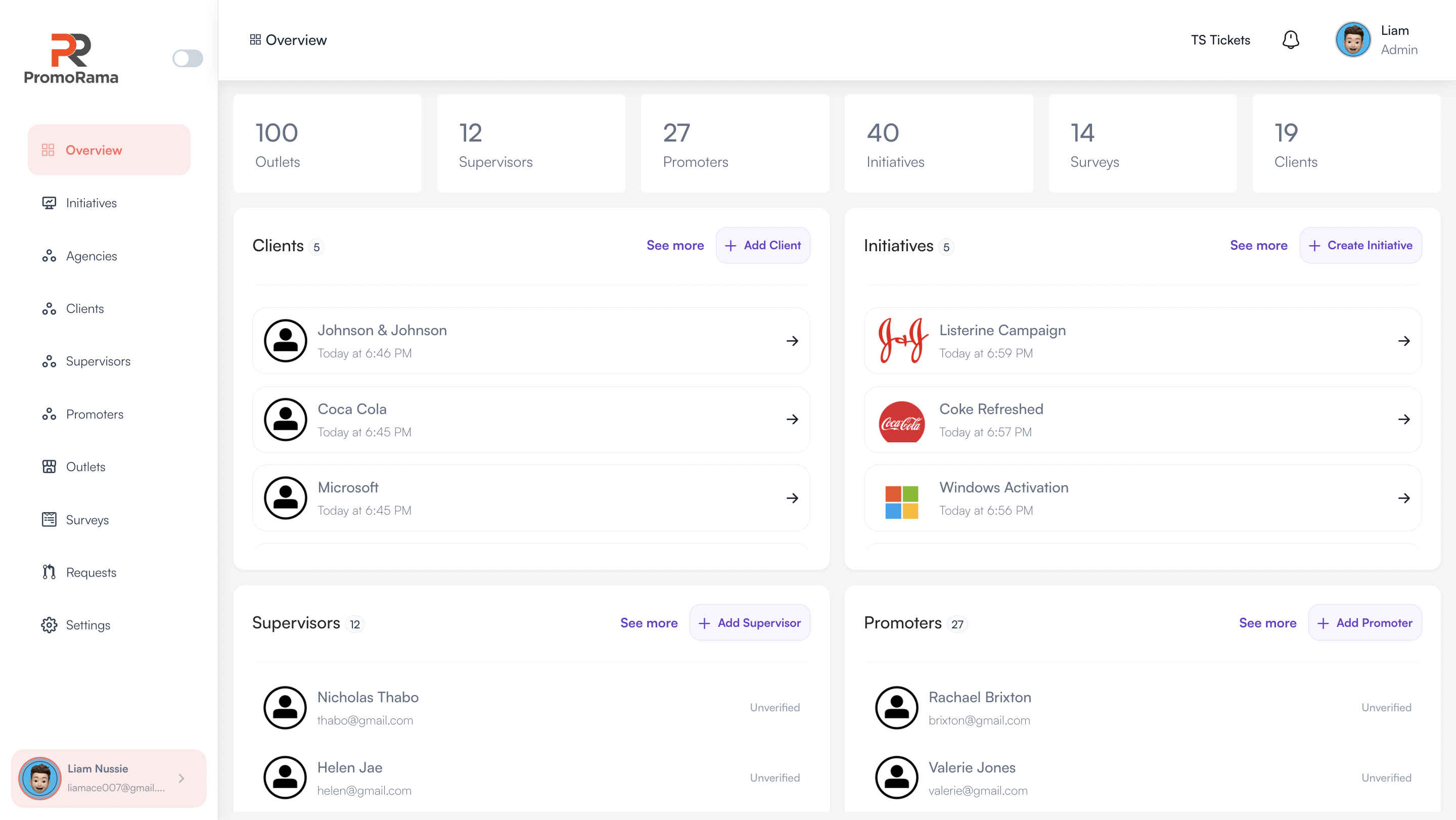Viewport: 1456px width, 820px height.
Task: Select supervisor Nicholas Thabo
Action: 531,708
